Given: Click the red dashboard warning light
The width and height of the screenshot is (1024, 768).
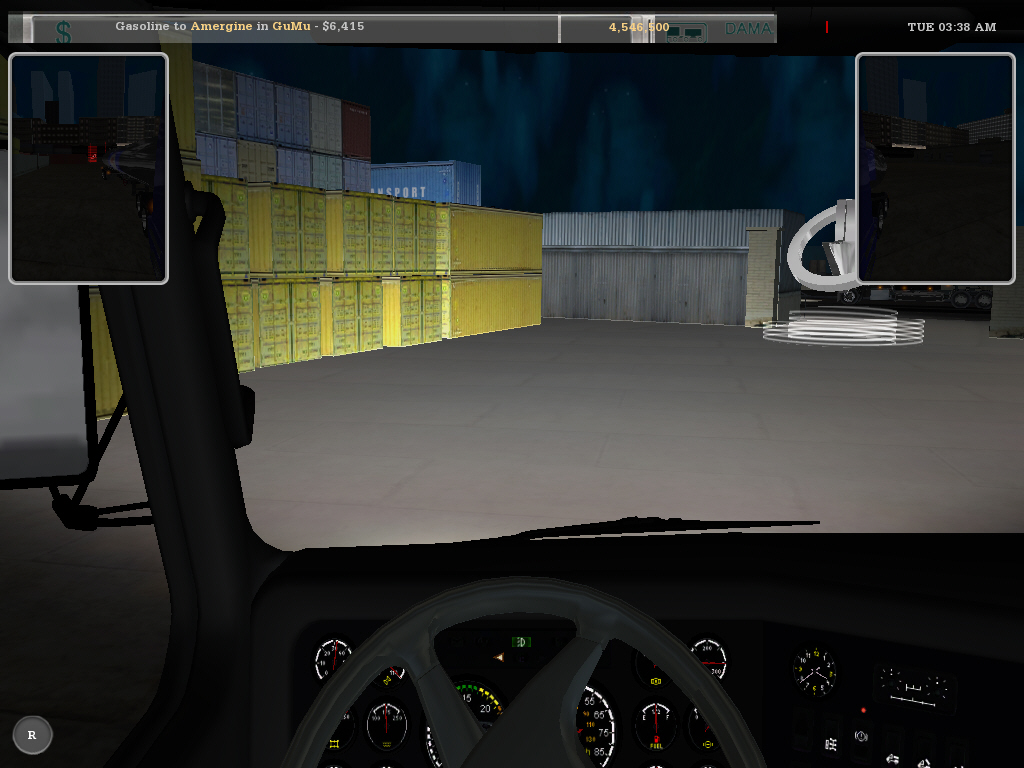Looking at the screenshot, I should [863, 710].
